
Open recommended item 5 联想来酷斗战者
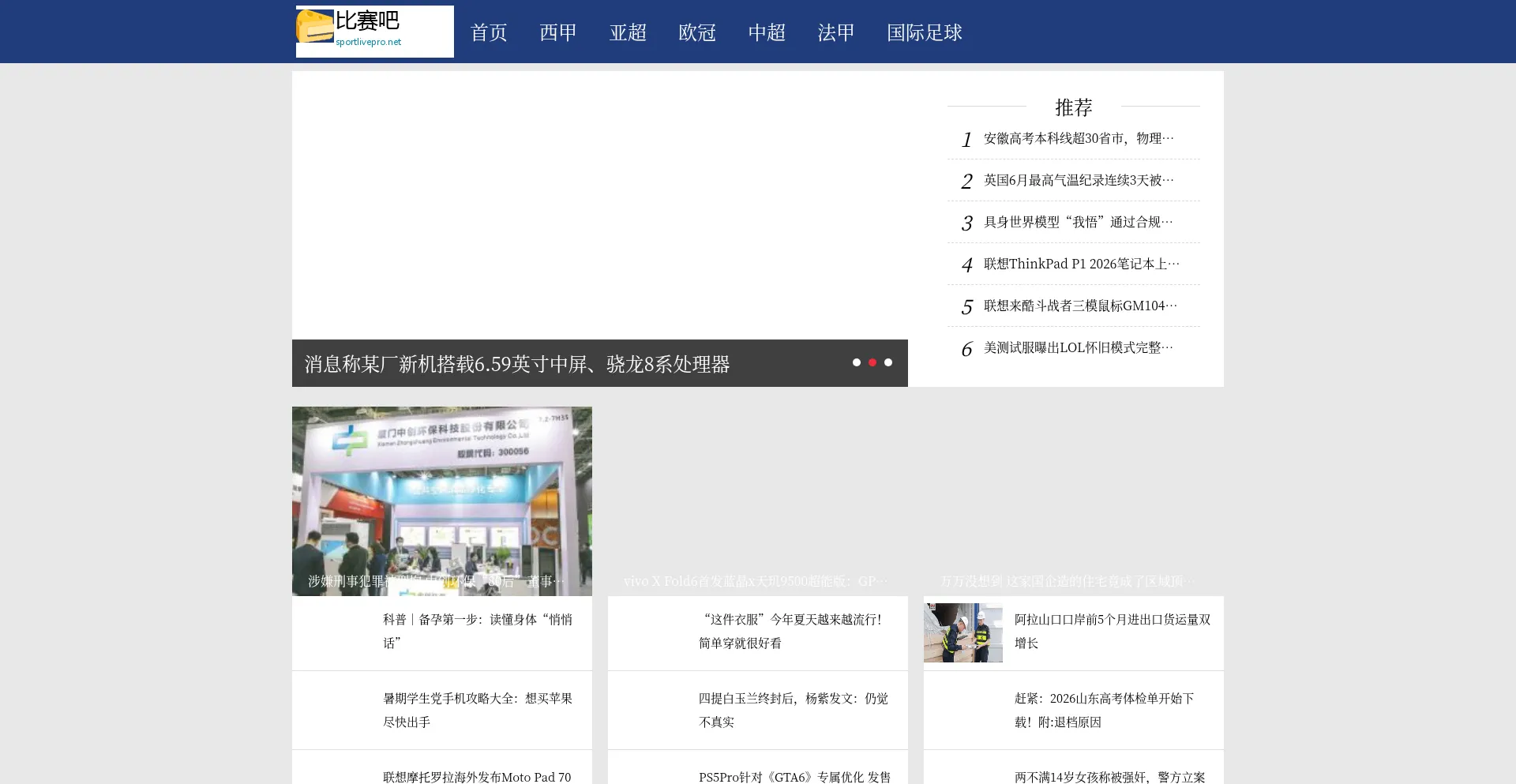pyautogui.click(x=1080, y=306)
